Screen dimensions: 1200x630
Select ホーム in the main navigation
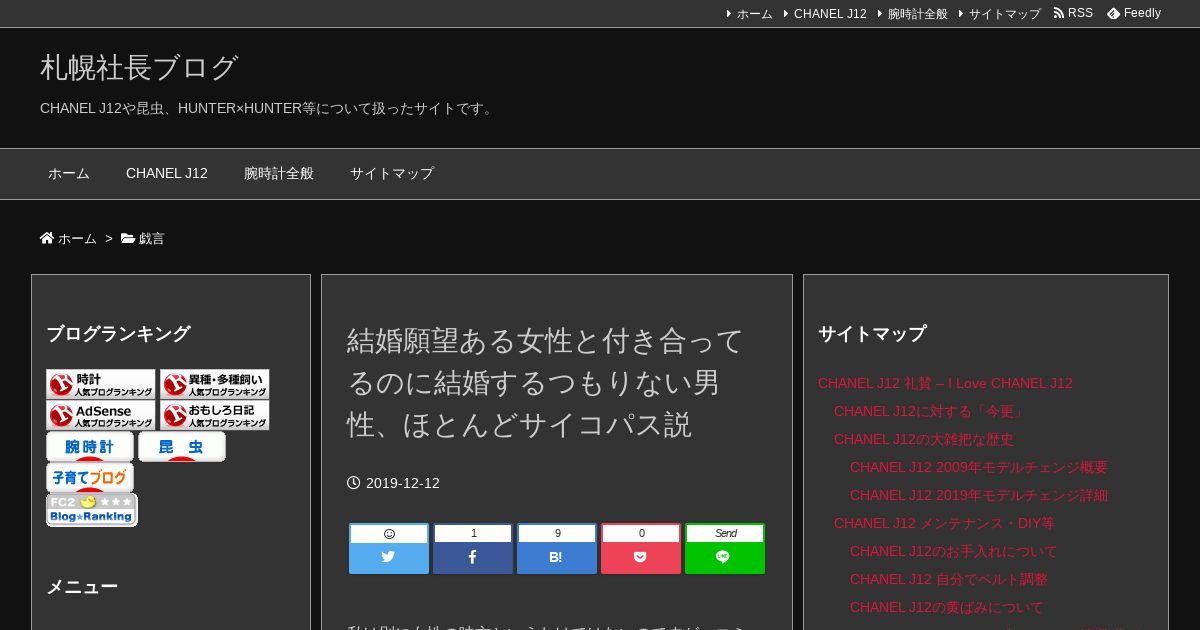click(69, 174)
